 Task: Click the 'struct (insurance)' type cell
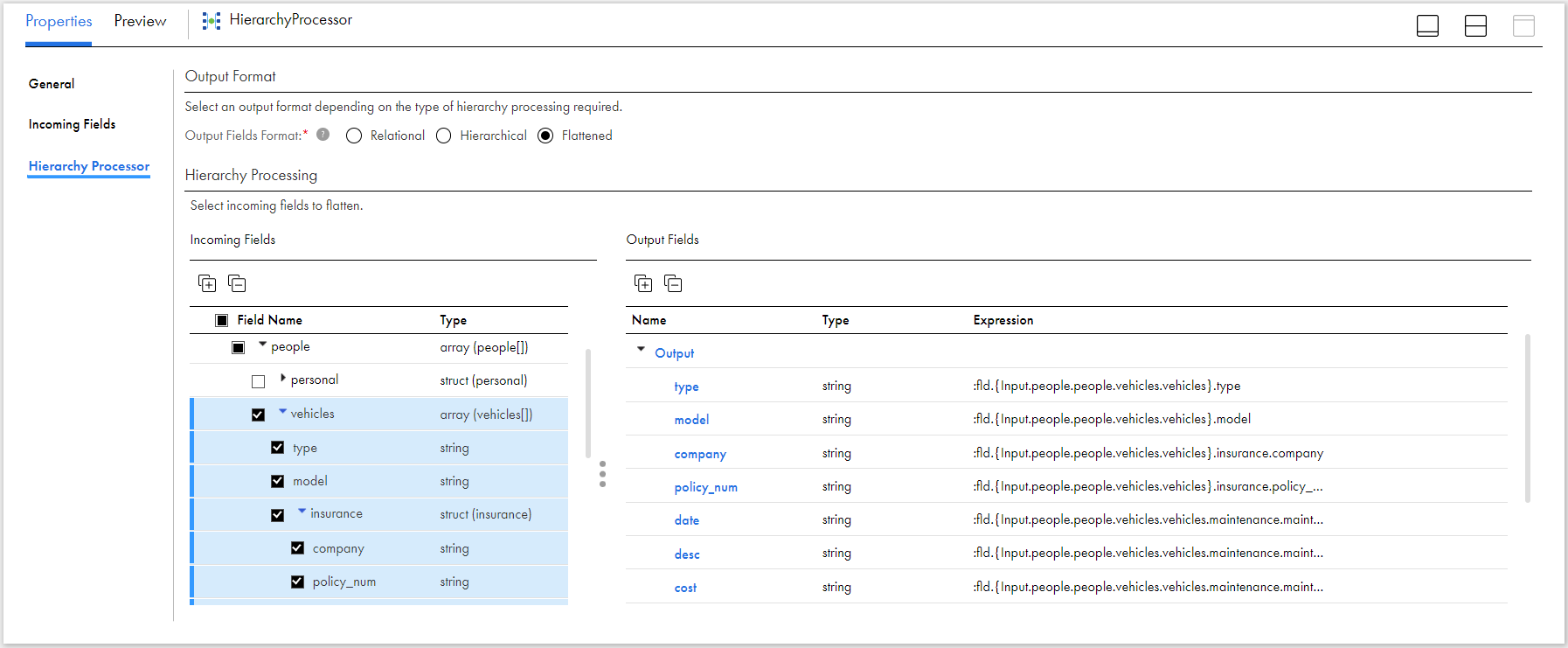point(485,514)
